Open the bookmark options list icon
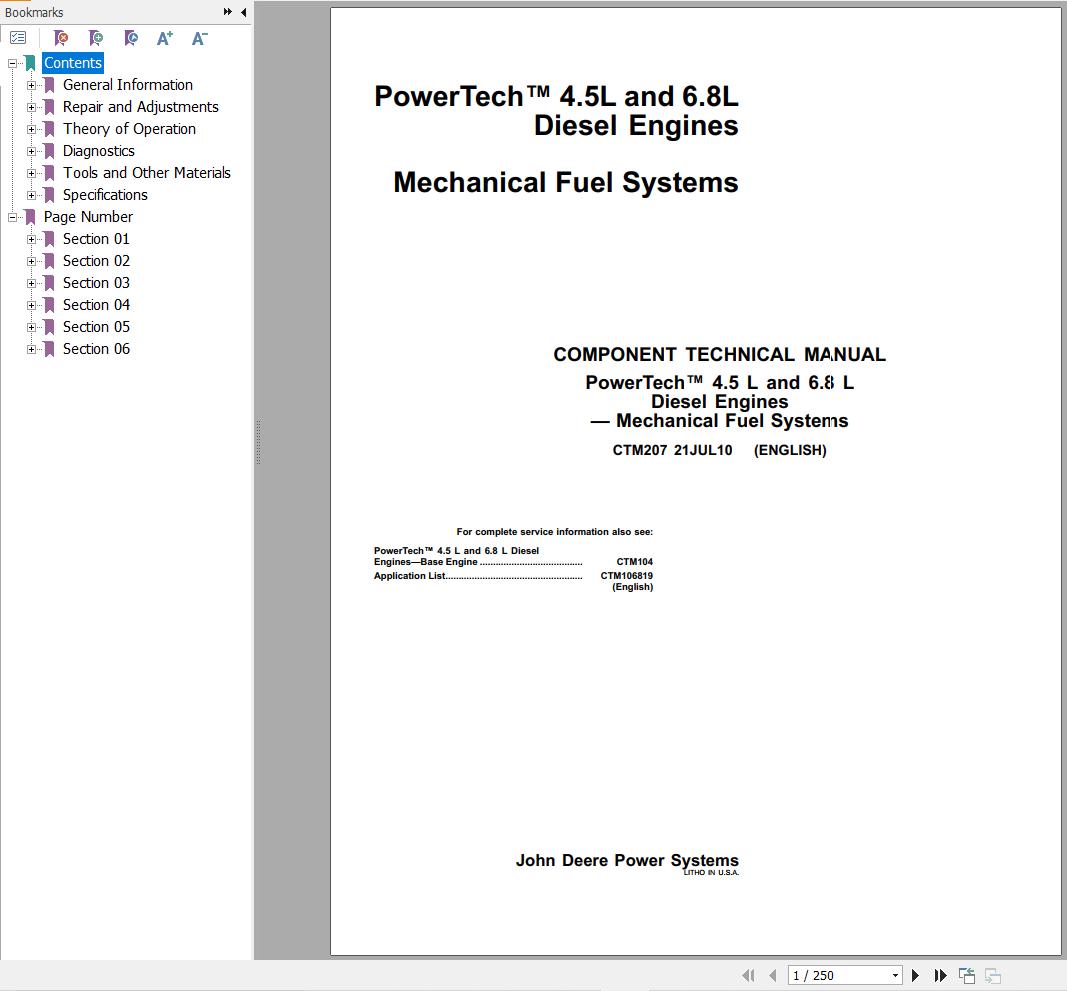Screen dimensions: 1067x991 click(x=18, y=38)
